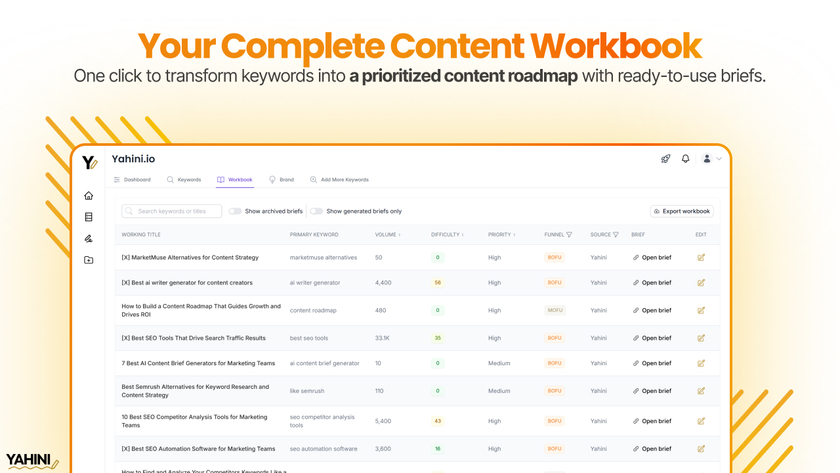Viewport: 840px width, 473px height.
Task: Open notifications bell icon
Action: coord(685,159)
